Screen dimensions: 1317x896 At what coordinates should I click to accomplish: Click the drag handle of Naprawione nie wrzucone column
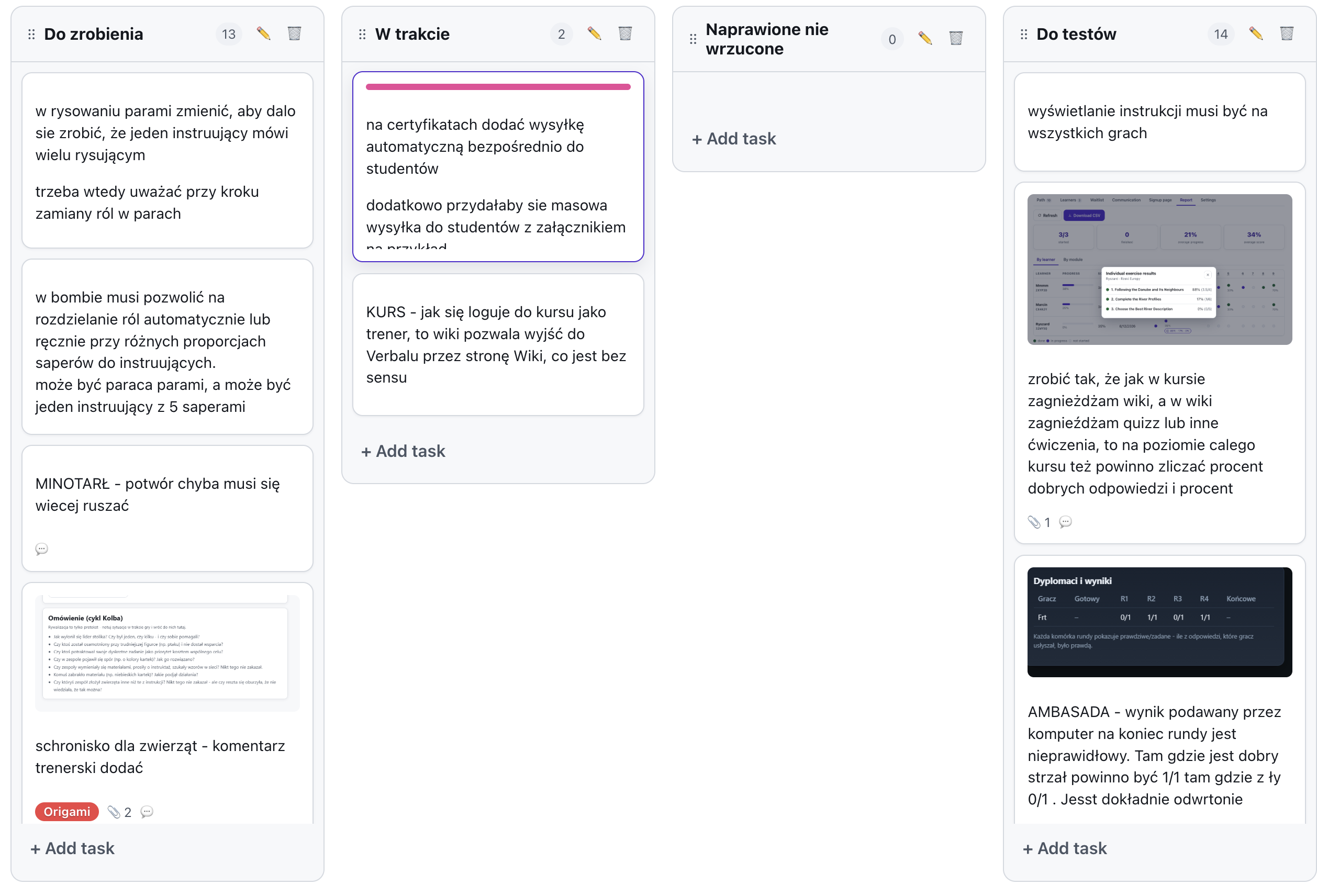[x=693, y=39]
